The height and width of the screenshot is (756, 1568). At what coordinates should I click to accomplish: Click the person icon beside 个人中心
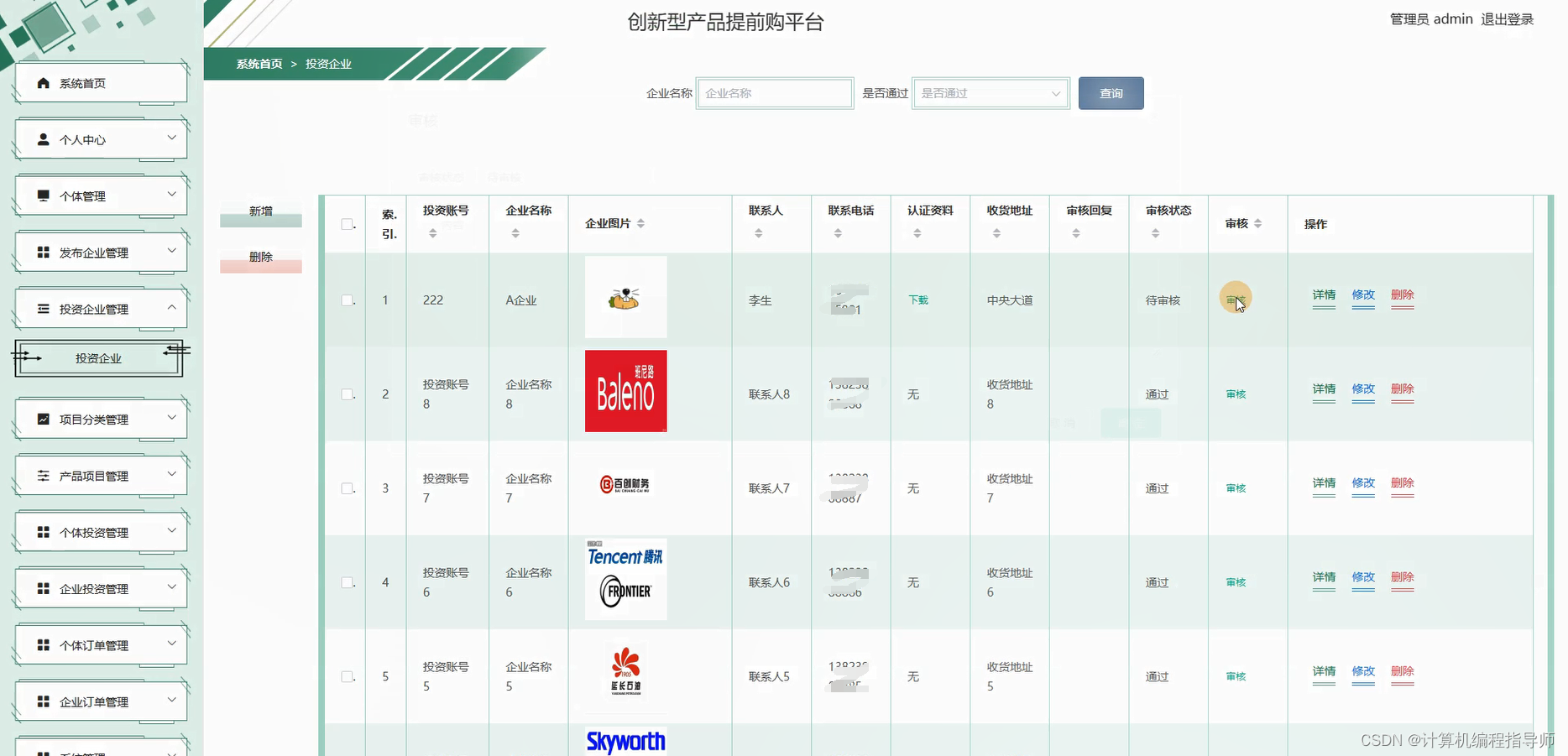pyautogui.click(x=44, y=139)
